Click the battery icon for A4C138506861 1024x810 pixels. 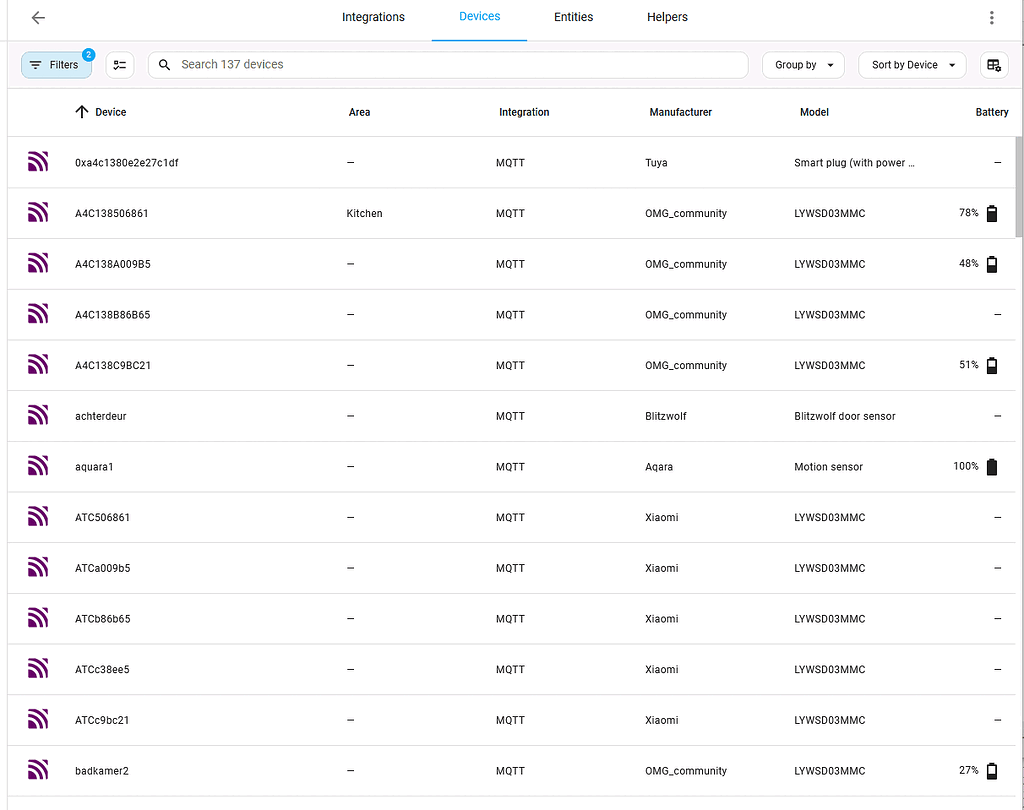(x=991, y=213)
